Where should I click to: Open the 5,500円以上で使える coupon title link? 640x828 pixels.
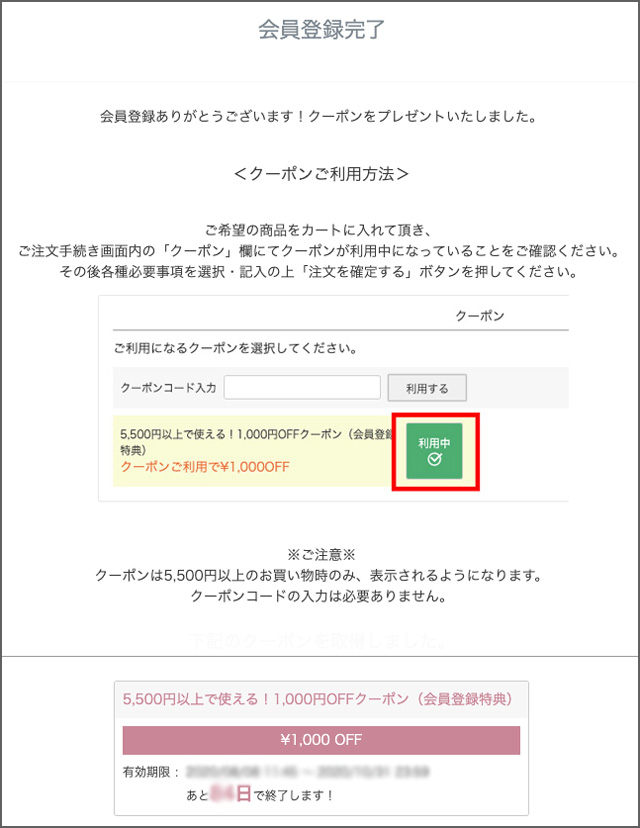[x=317, y=699]
